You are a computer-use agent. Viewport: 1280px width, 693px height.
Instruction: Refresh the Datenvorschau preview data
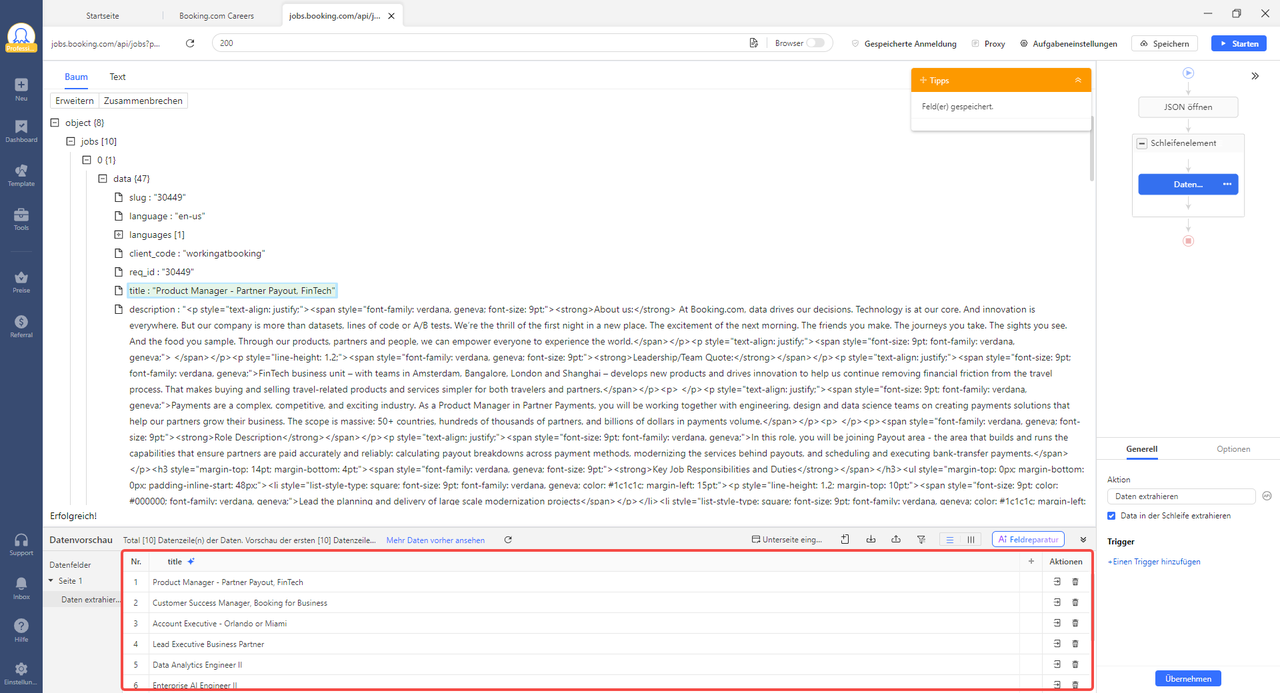(508, 540)
